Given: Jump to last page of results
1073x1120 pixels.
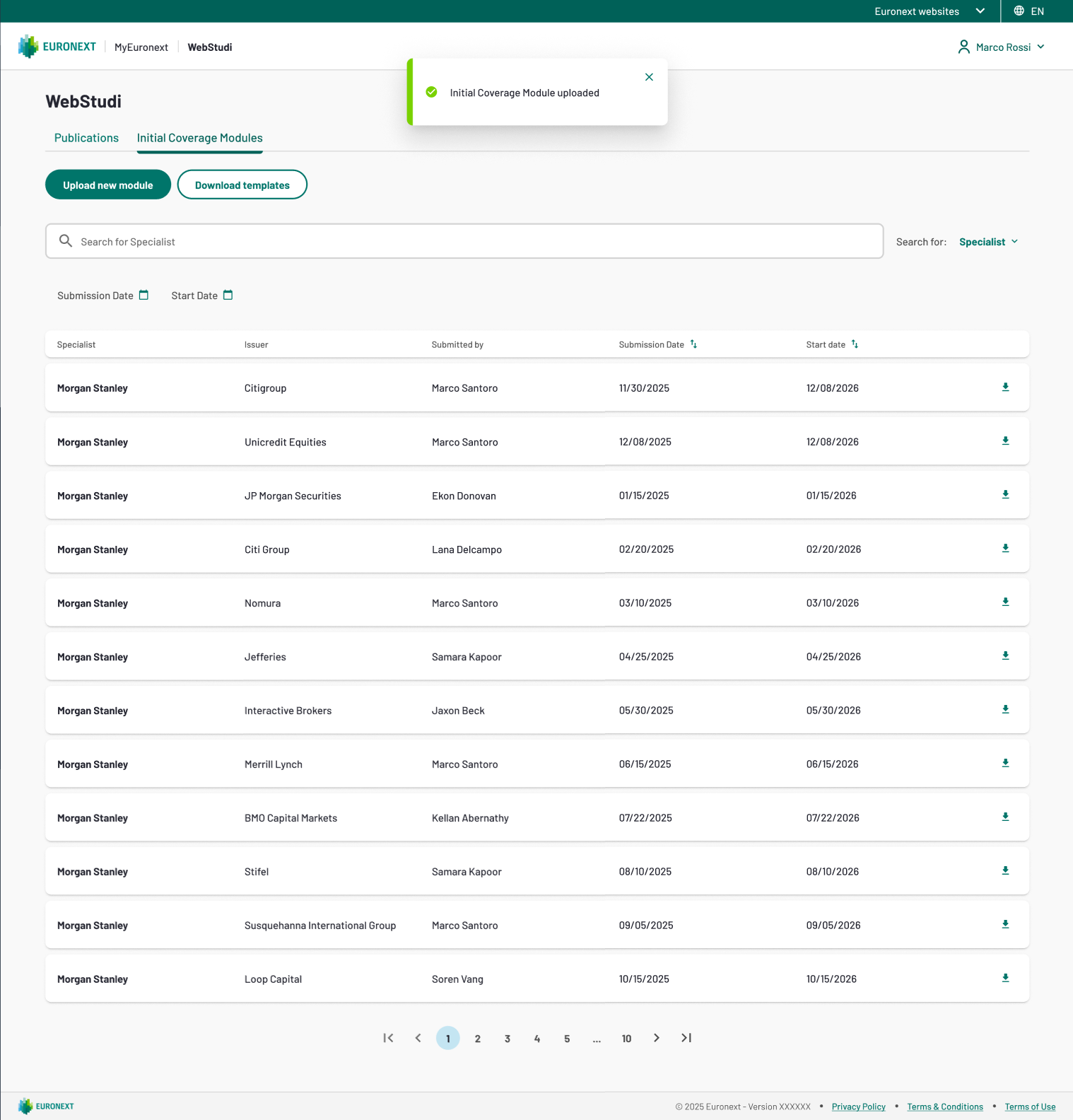Looking at the screenshot, I should click(686, 1038).
